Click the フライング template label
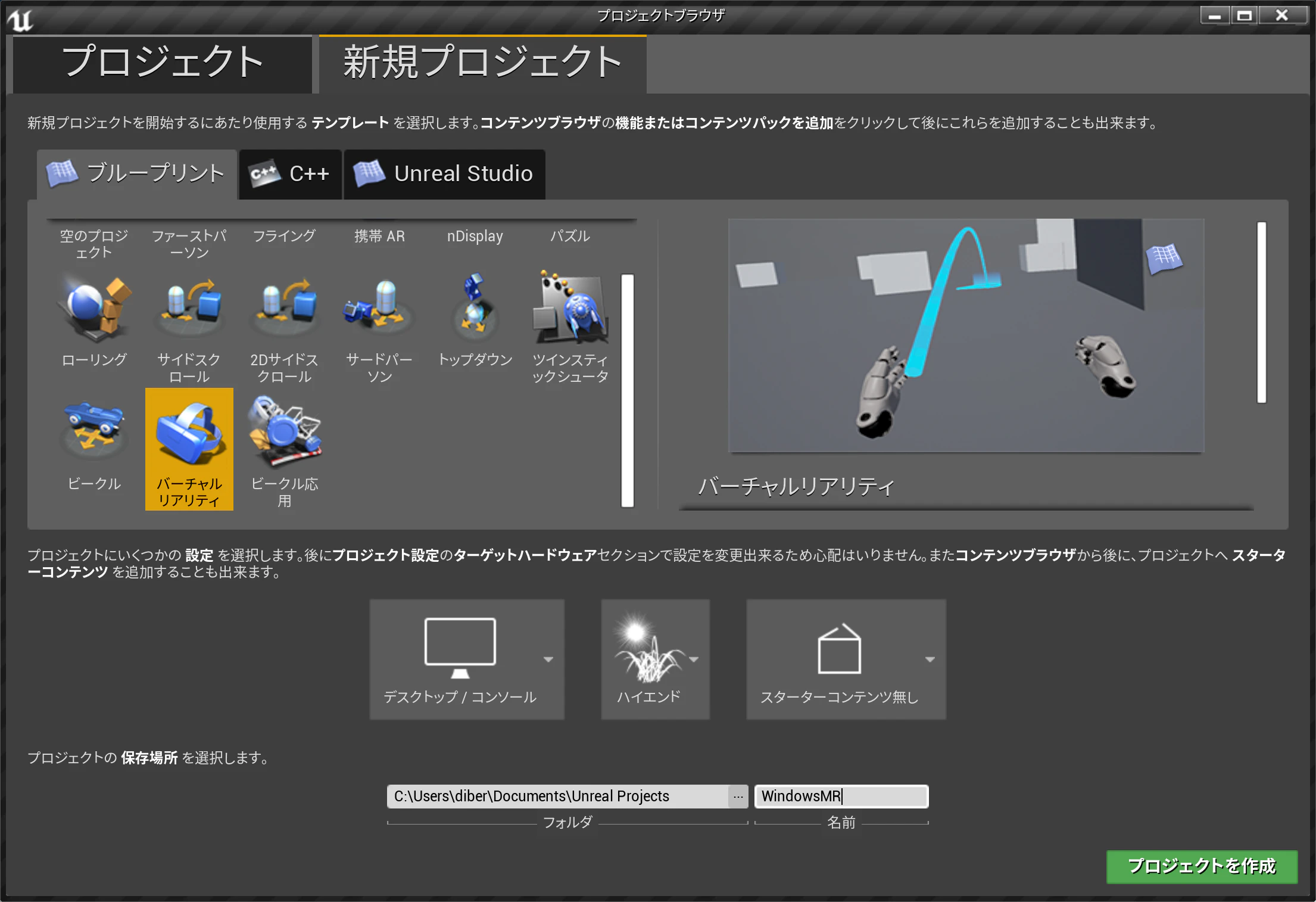The image size is (1316, 902). tap(285, 237)
